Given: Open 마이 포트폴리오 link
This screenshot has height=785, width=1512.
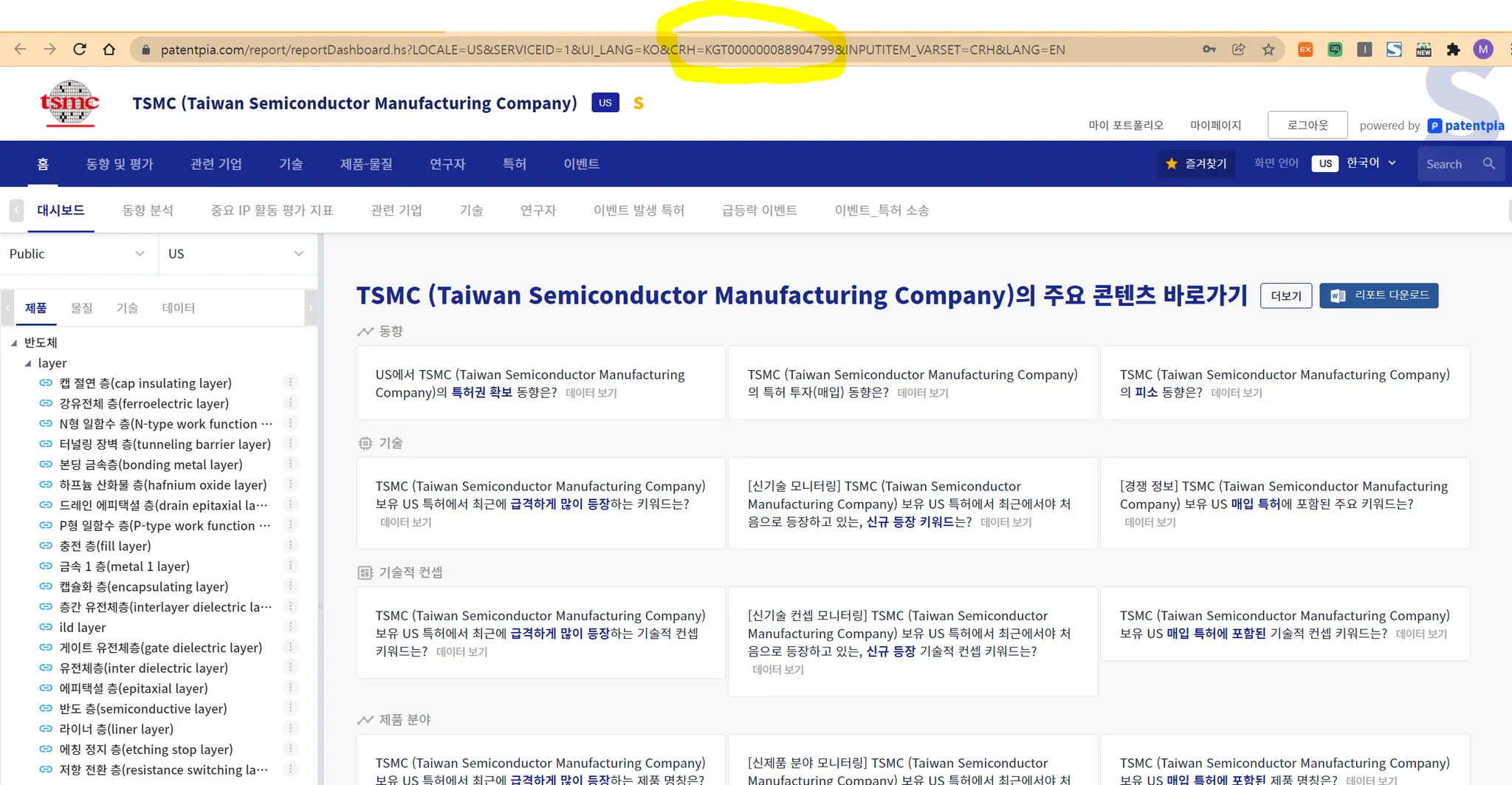Looking at the screenshot, I should coord(1126,125).
